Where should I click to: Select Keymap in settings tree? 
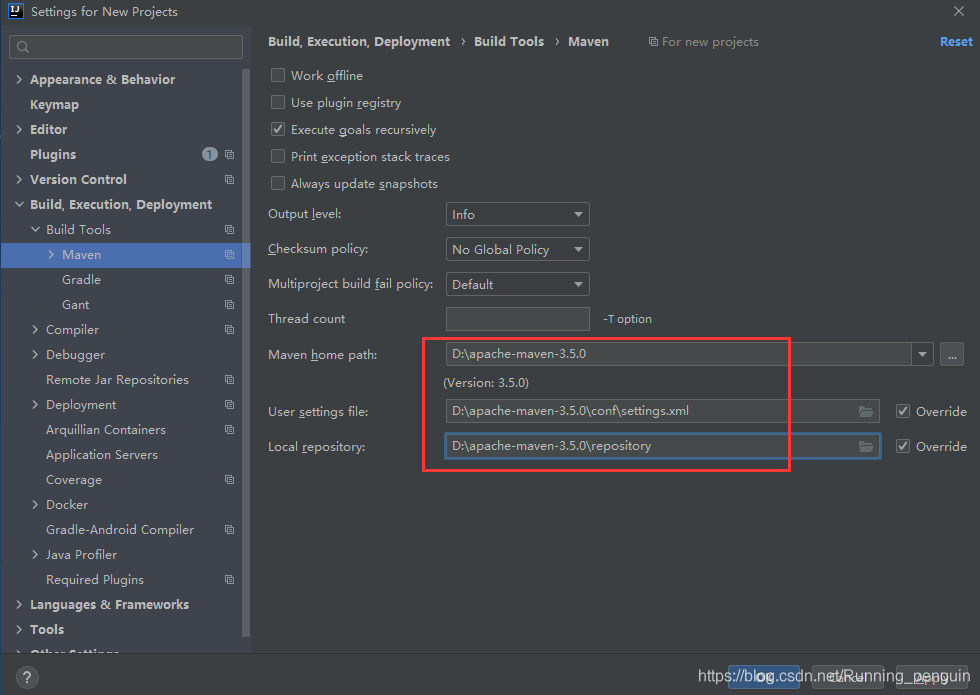click(x=54, y=104)
